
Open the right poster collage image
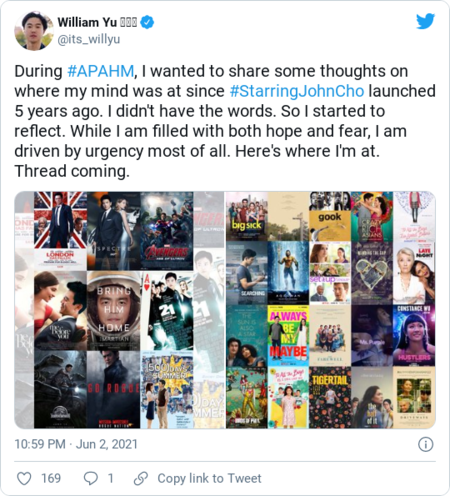click(x=331, y=310)
